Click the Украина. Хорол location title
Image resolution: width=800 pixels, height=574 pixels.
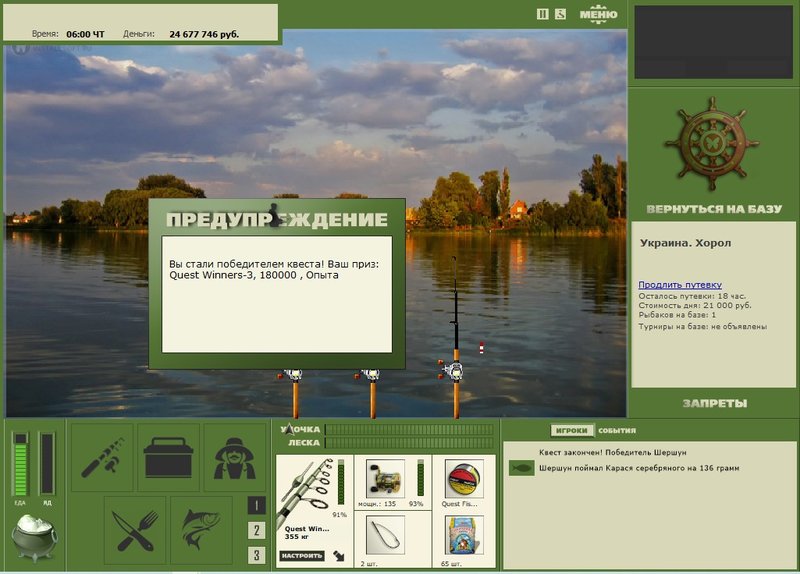coord(685,243)
